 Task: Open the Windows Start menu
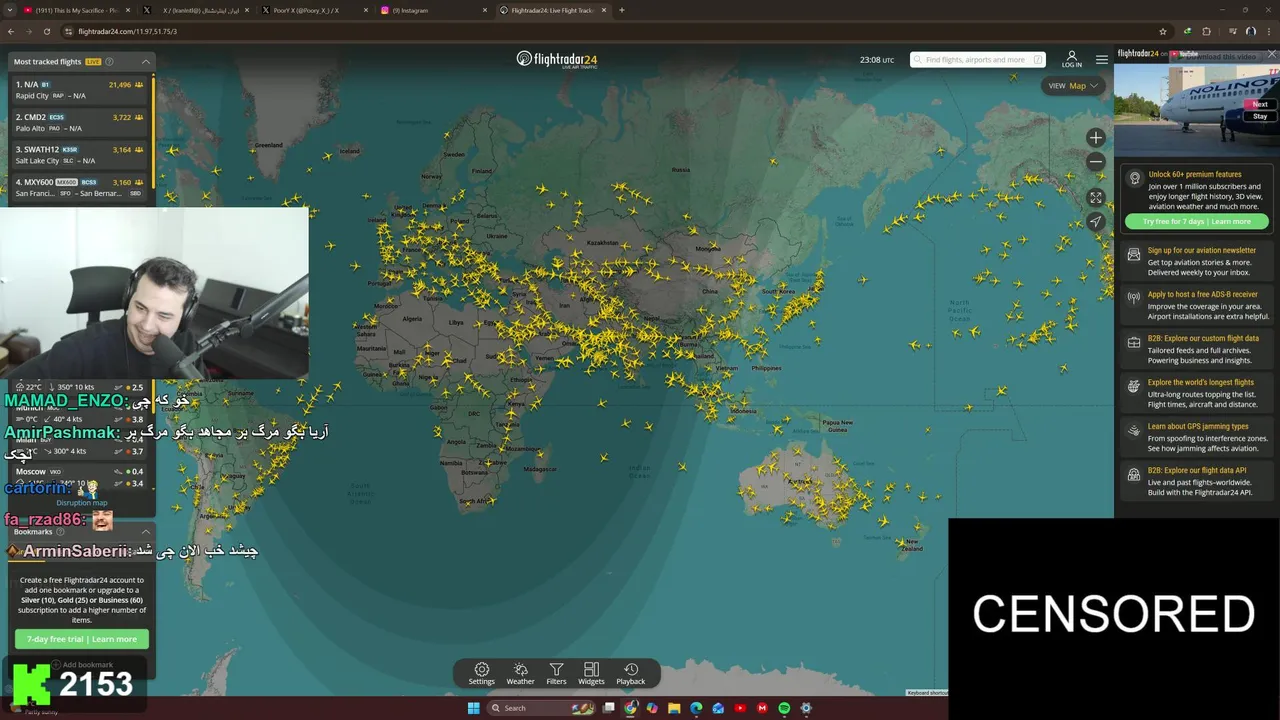(x=473, y=708)
